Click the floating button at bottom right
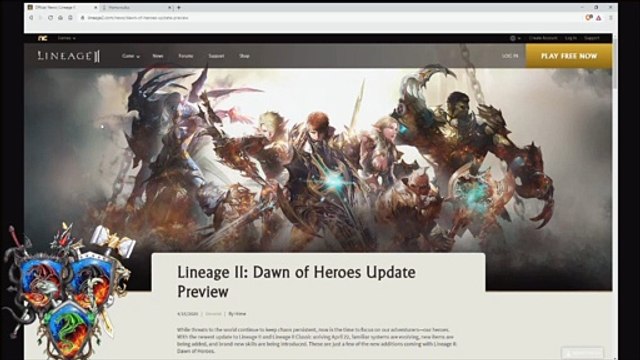 (582, 353)
